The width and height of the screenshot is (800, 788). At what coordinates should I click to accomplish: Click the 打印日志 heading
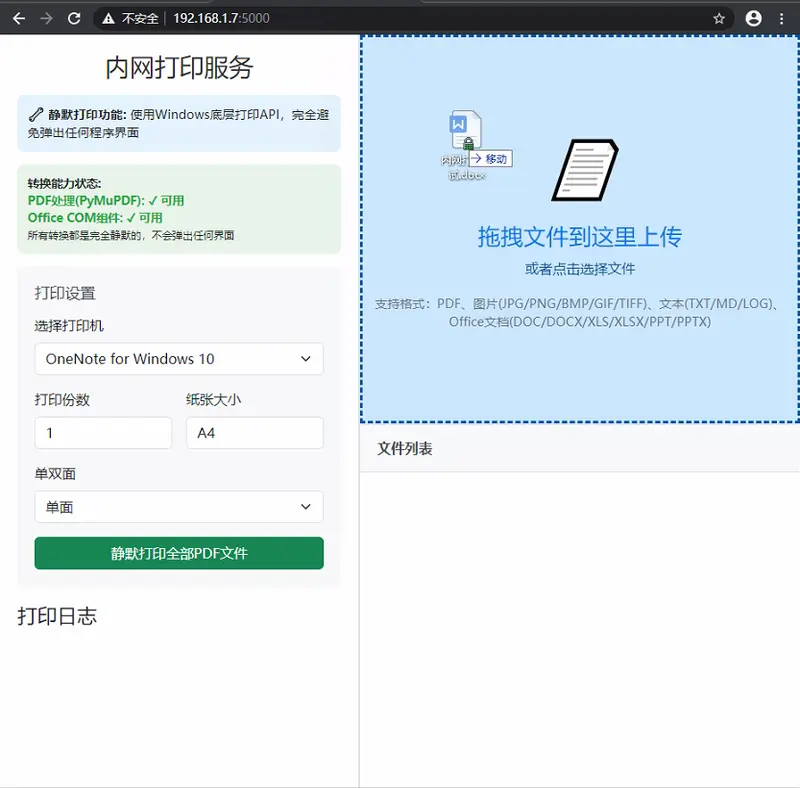click(x=58, y=616)
